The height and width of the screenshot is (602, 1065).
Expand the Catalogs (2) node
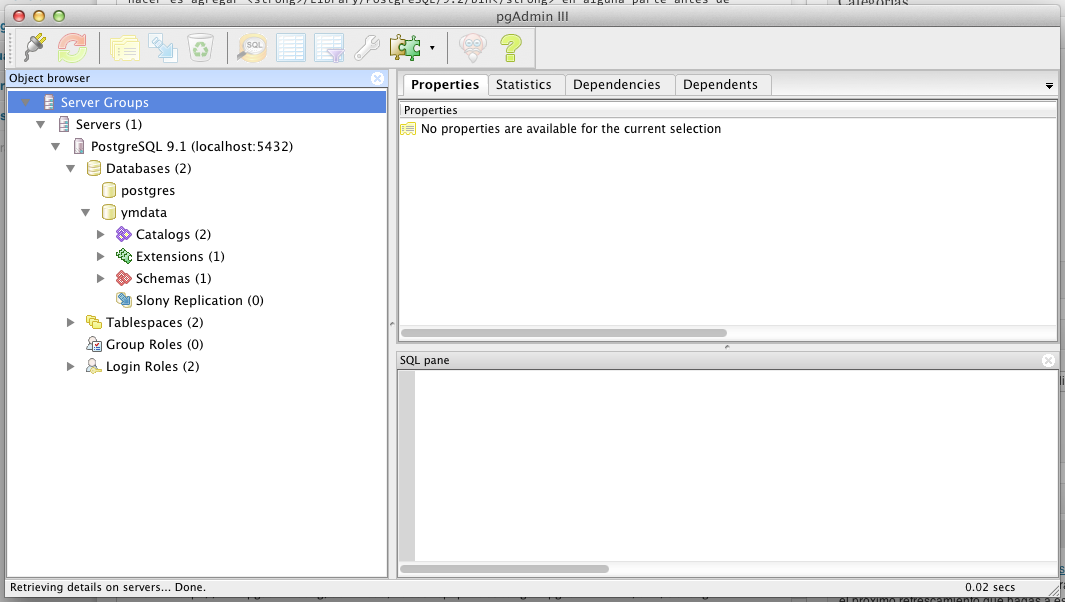101,234
